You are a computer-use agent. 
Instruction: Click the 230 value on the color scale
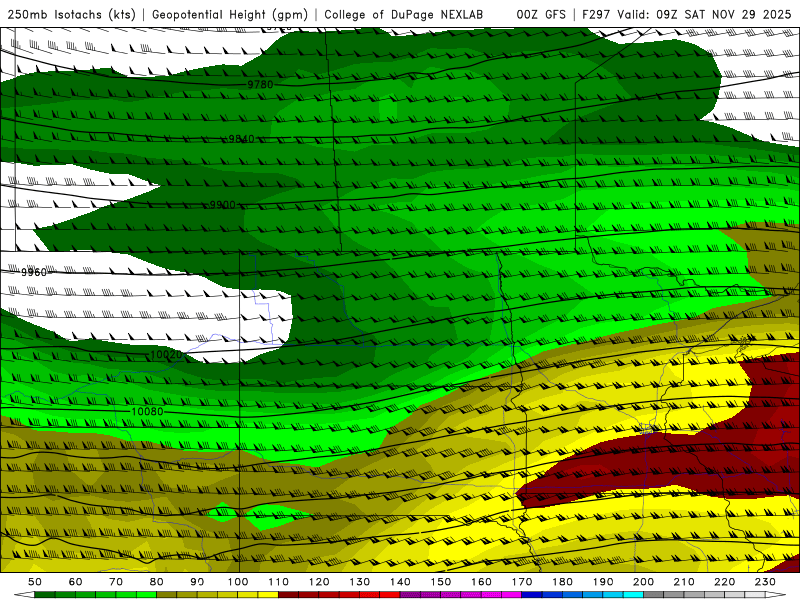tap(765, 582)
